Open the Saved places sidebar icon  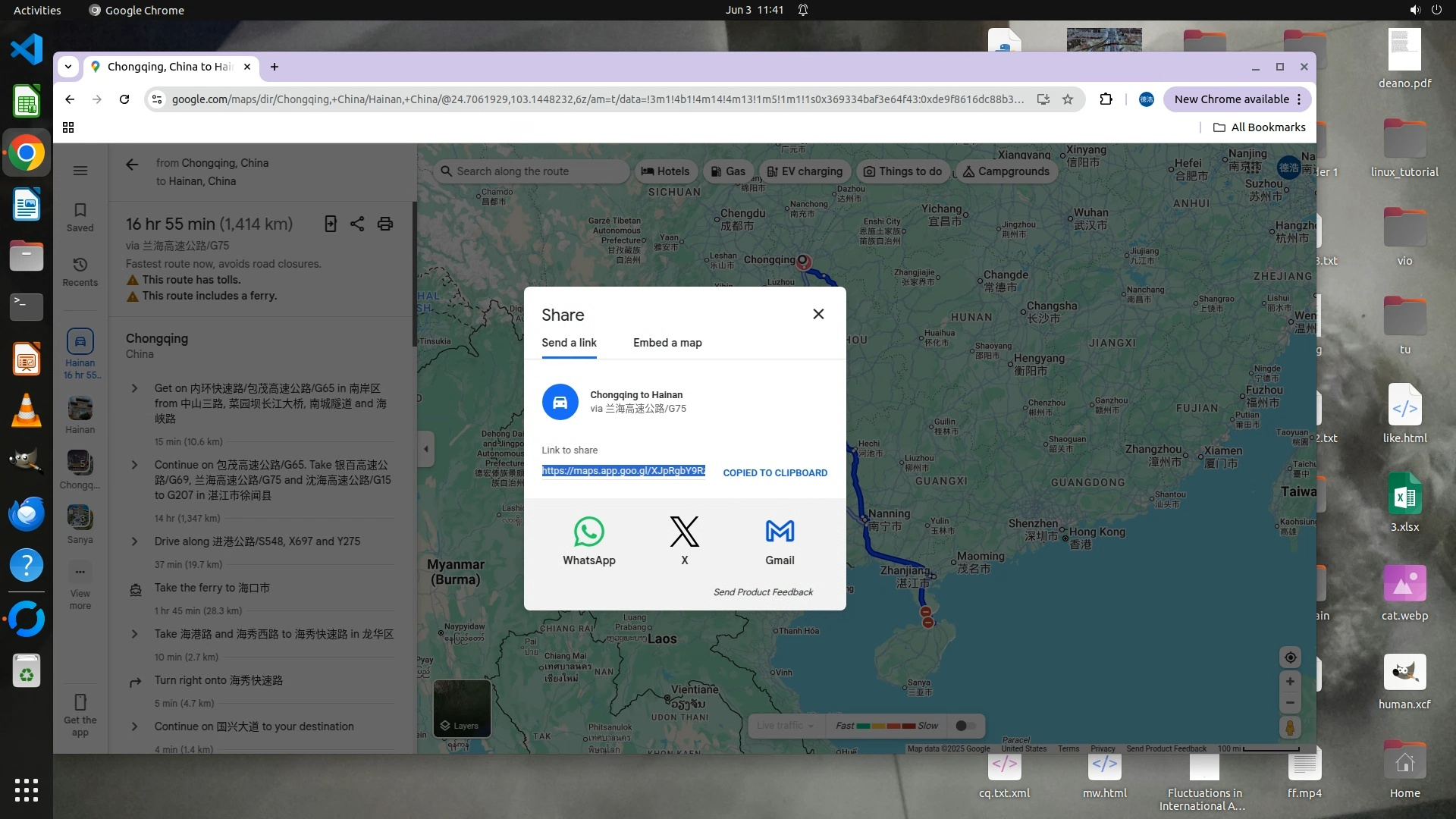pyautogui.click(x=80, y=216)
